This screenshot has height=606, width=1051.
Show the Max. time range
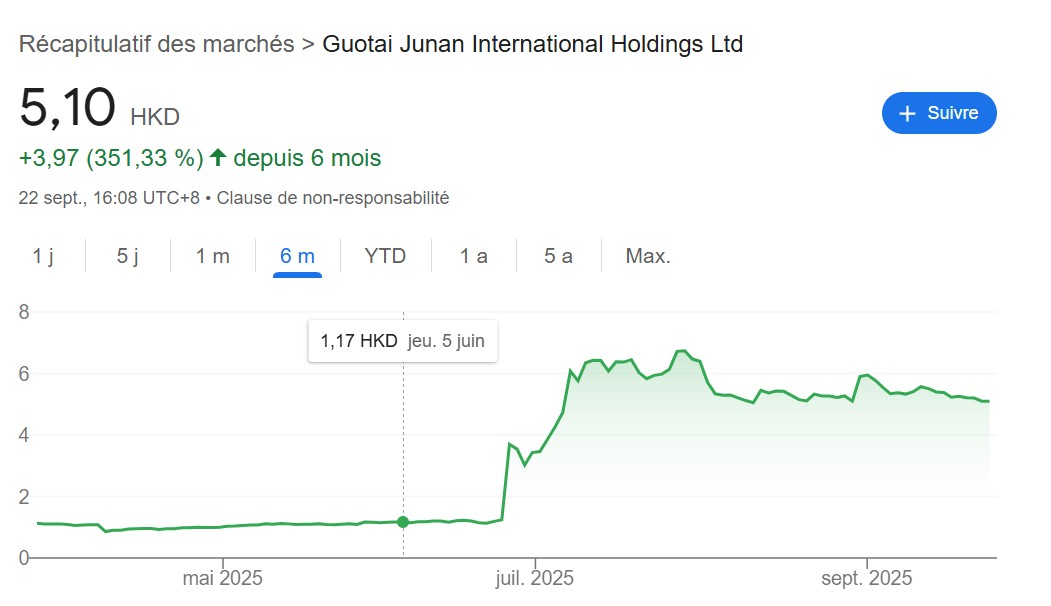(x=647, y=256)
